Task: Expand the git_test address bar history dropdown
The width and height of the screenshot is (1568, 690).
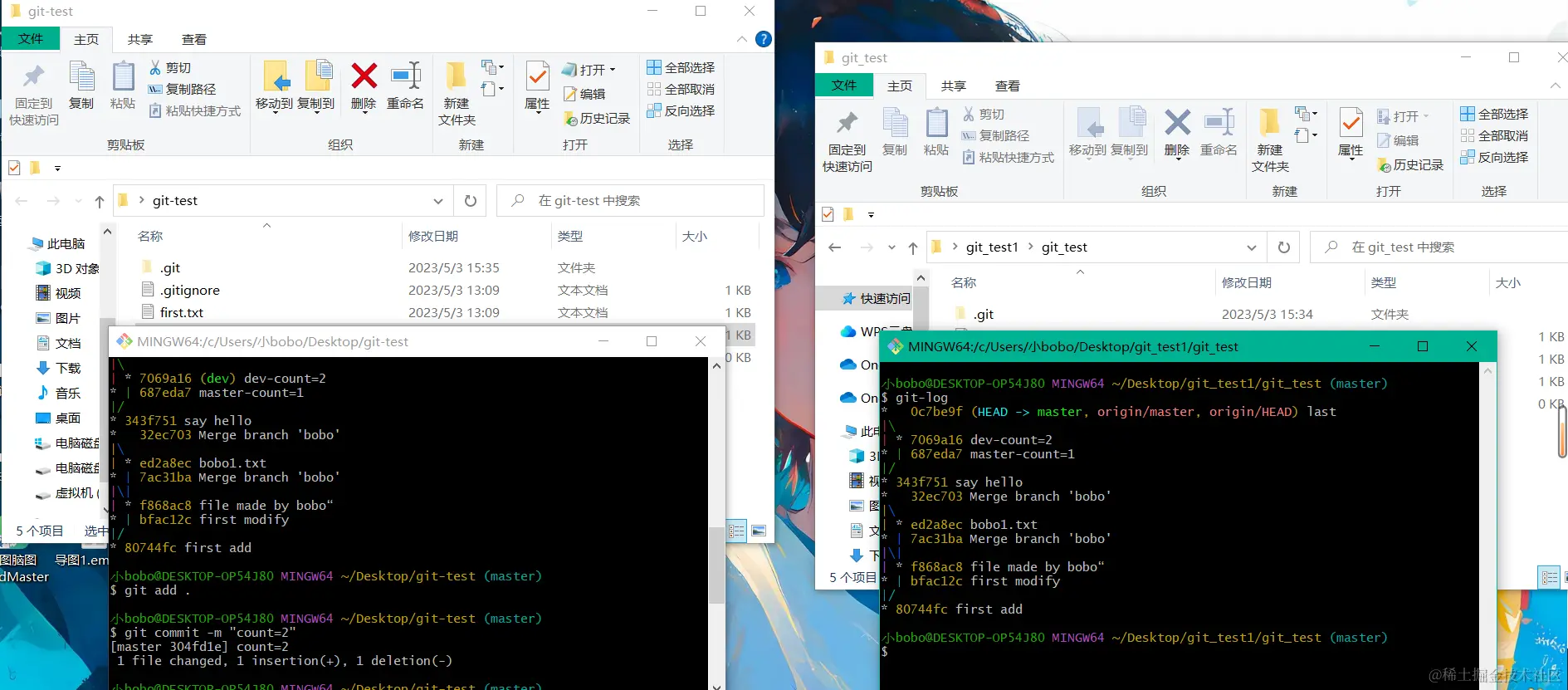Action: [x=1251, y=247]
